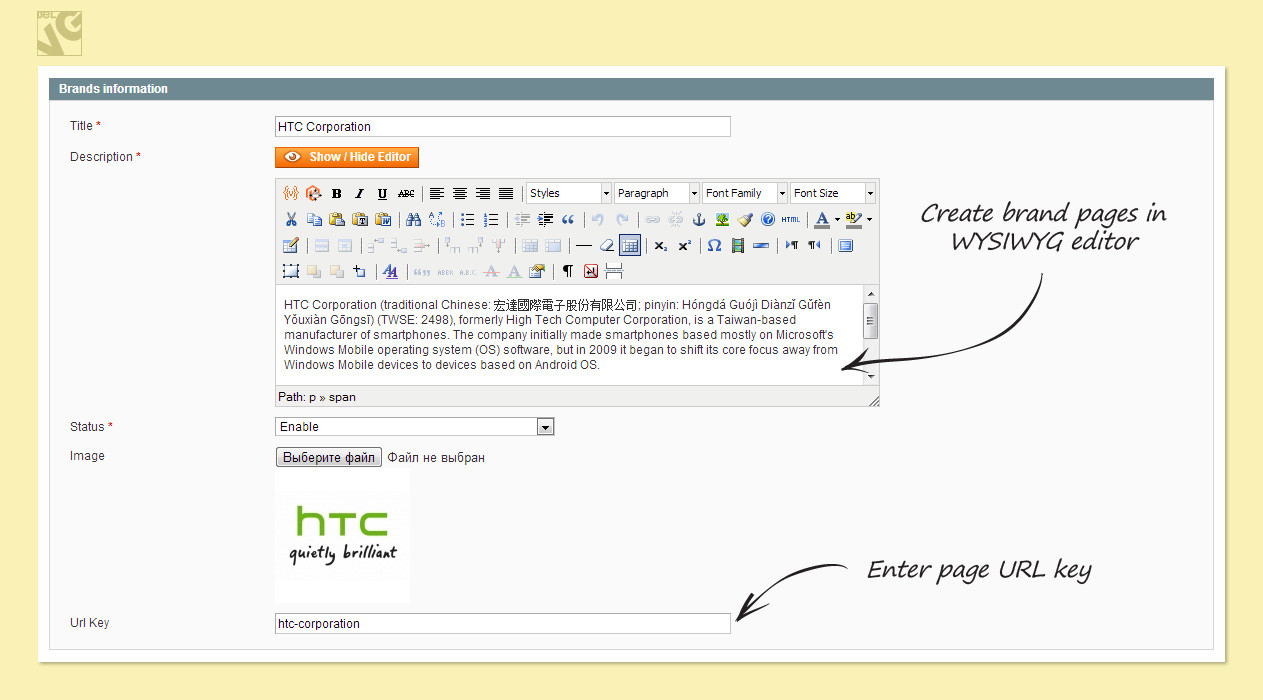
Task: Apply subscript formatting
Action: coord(661,246)
